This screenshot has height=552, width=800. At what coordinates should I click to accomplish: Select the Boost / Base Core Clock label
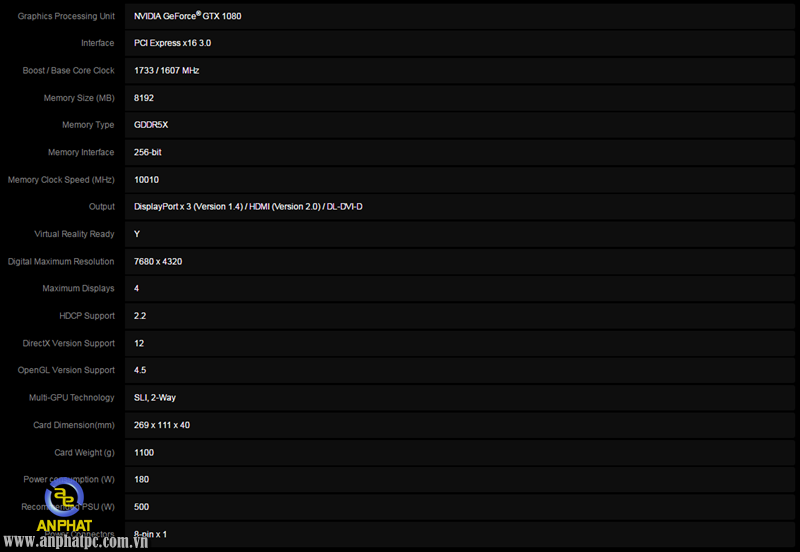[68, 71]
